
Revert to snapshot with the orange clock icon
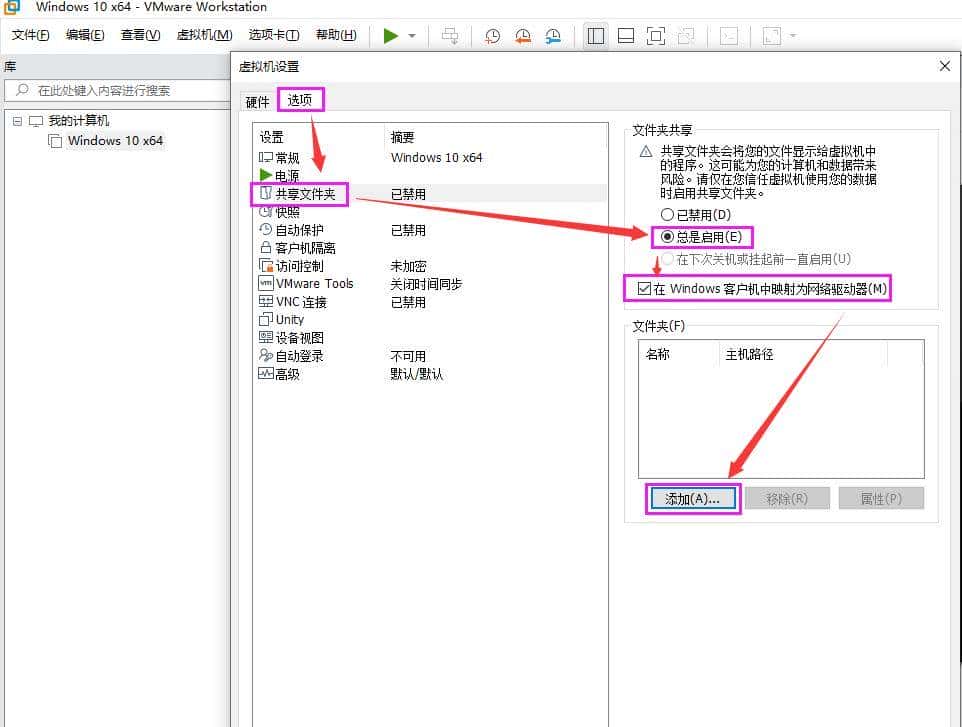521,36
